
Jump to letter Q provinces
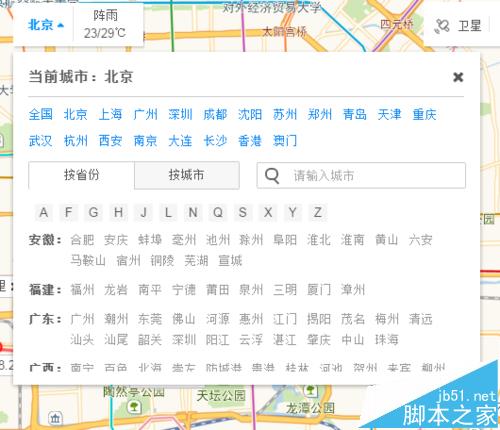pyautogui.click(x=218, y=212)
